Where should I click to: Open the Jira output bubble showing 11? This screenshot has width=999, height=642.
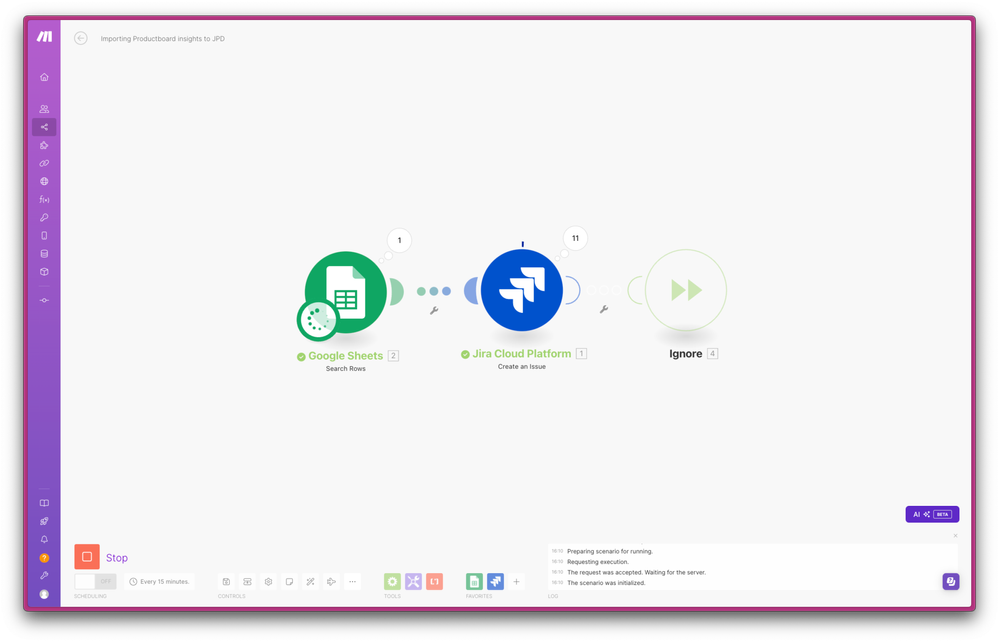tap(575, 238)
